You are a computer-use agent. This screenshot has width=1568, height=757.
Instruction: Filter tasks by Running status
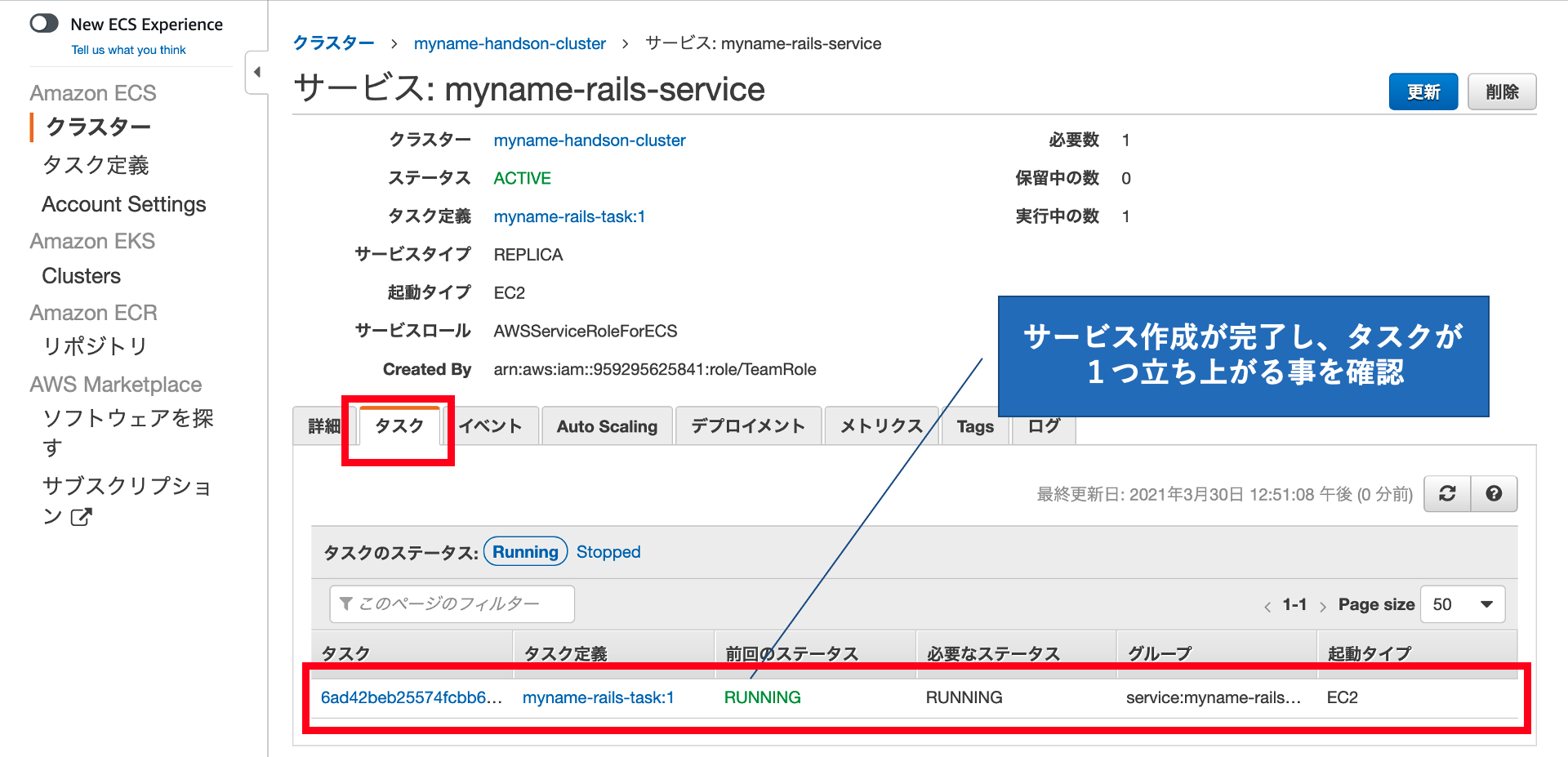click(x=525, y=552)
